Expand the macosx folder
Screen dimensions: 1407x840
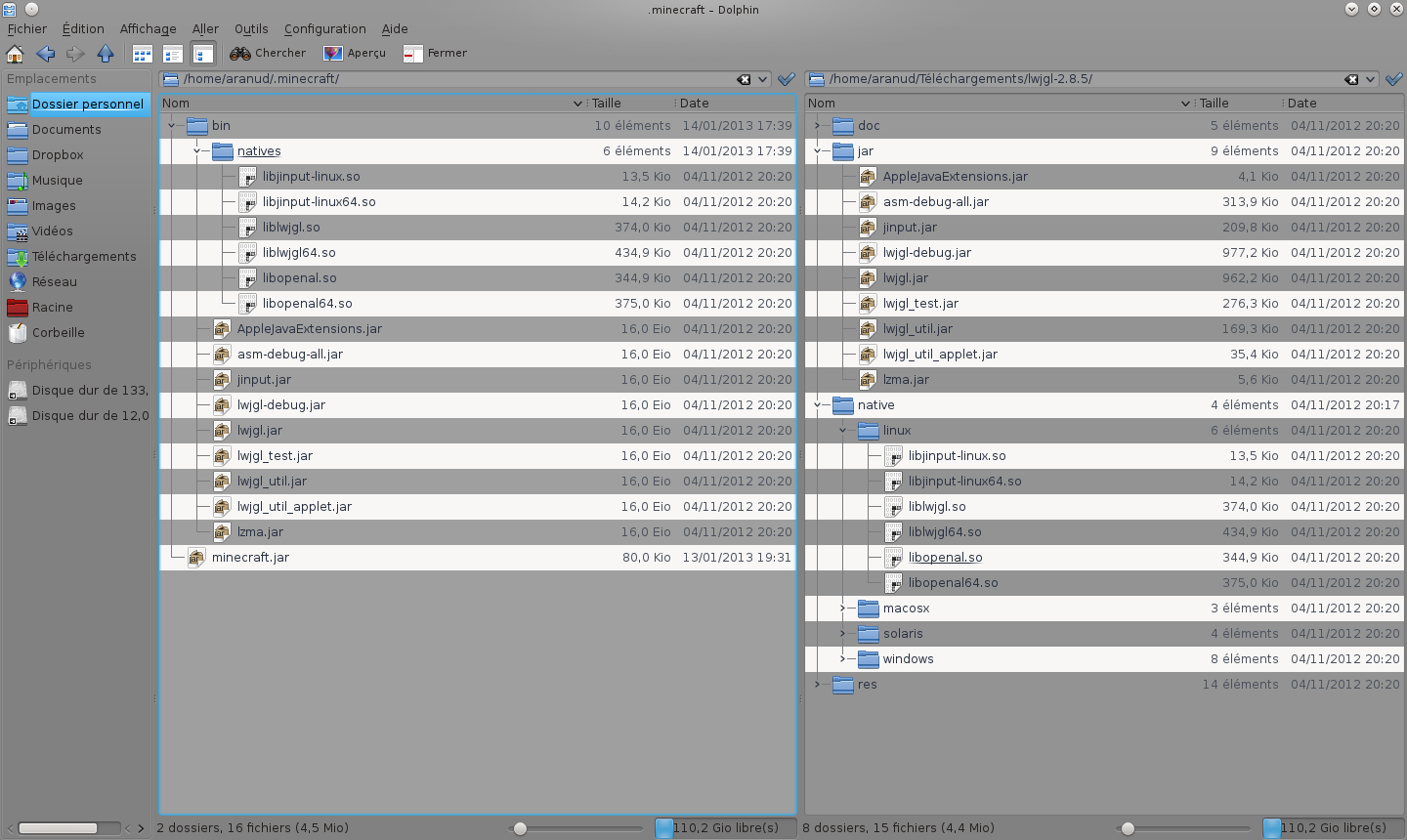[x=843, y=608]
